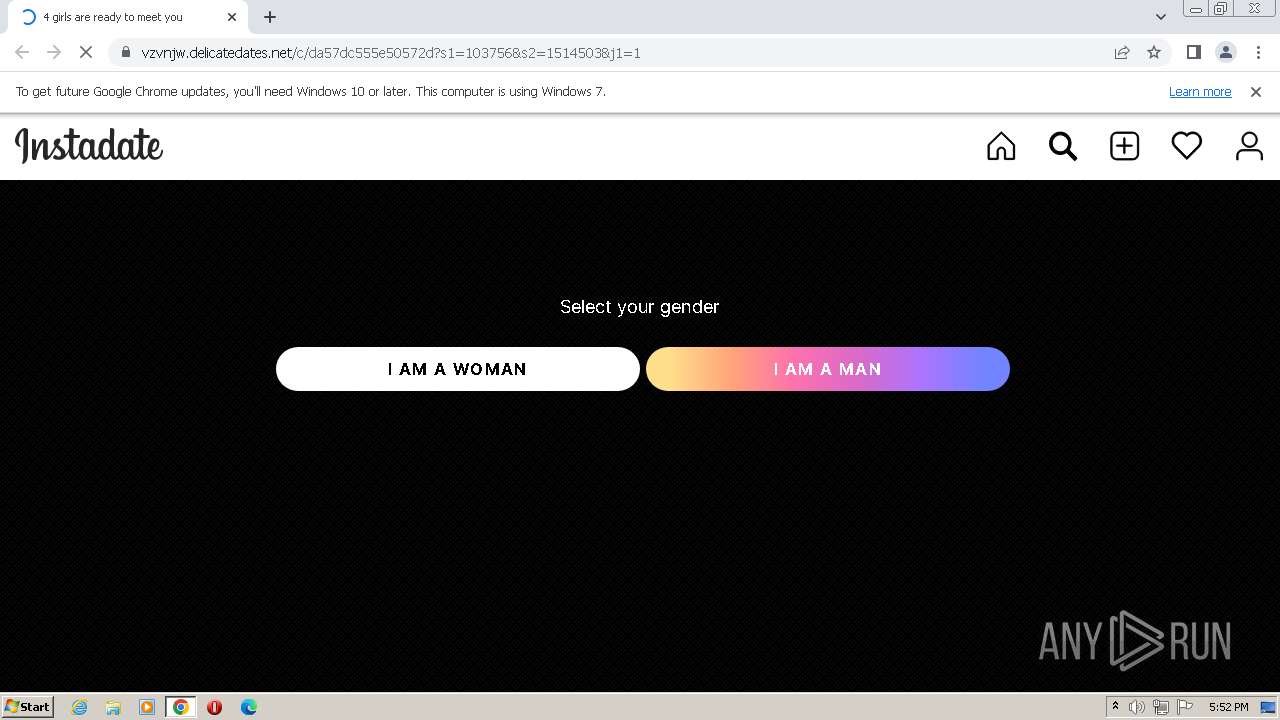Open Action Center flag icon
This screenshot has width=1280, height=720.
pos(1185,707)
